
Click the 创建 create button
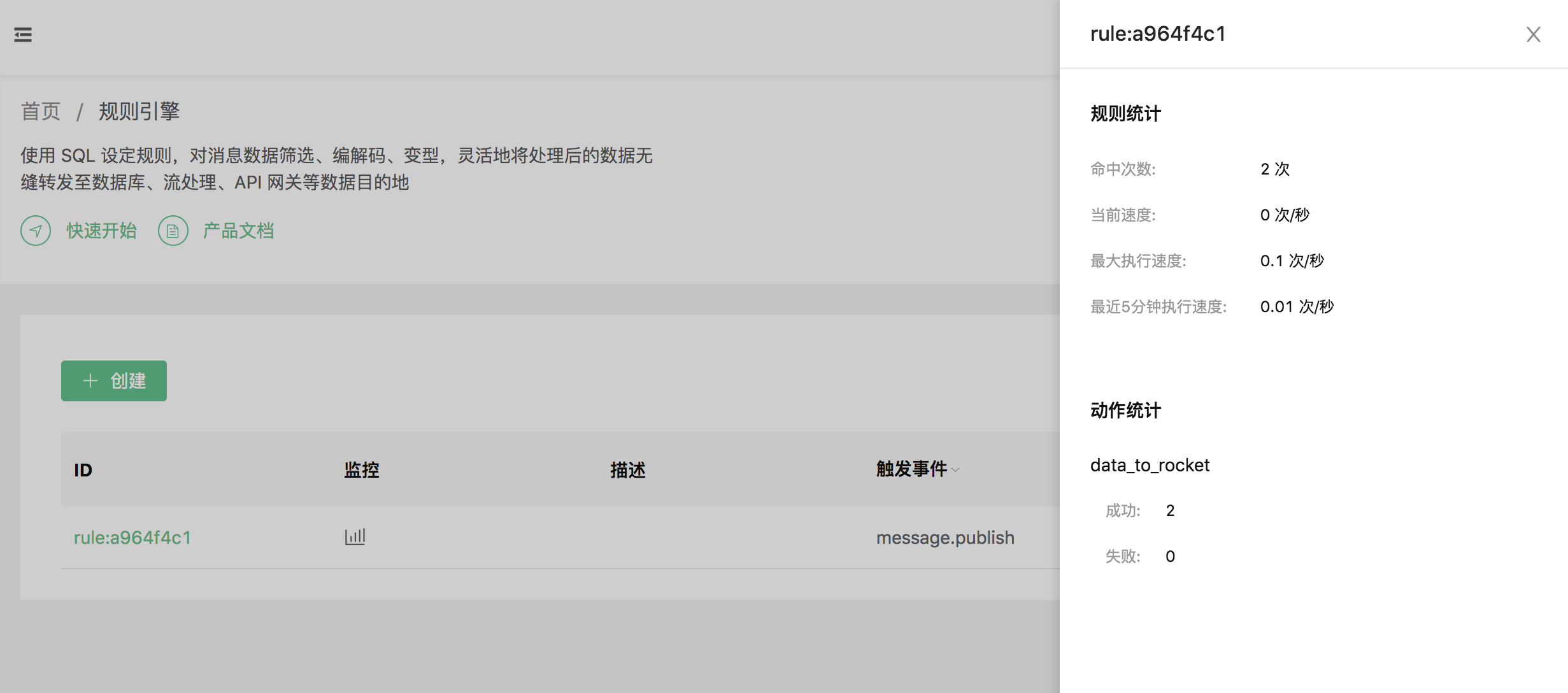click(x=114, y=381)
